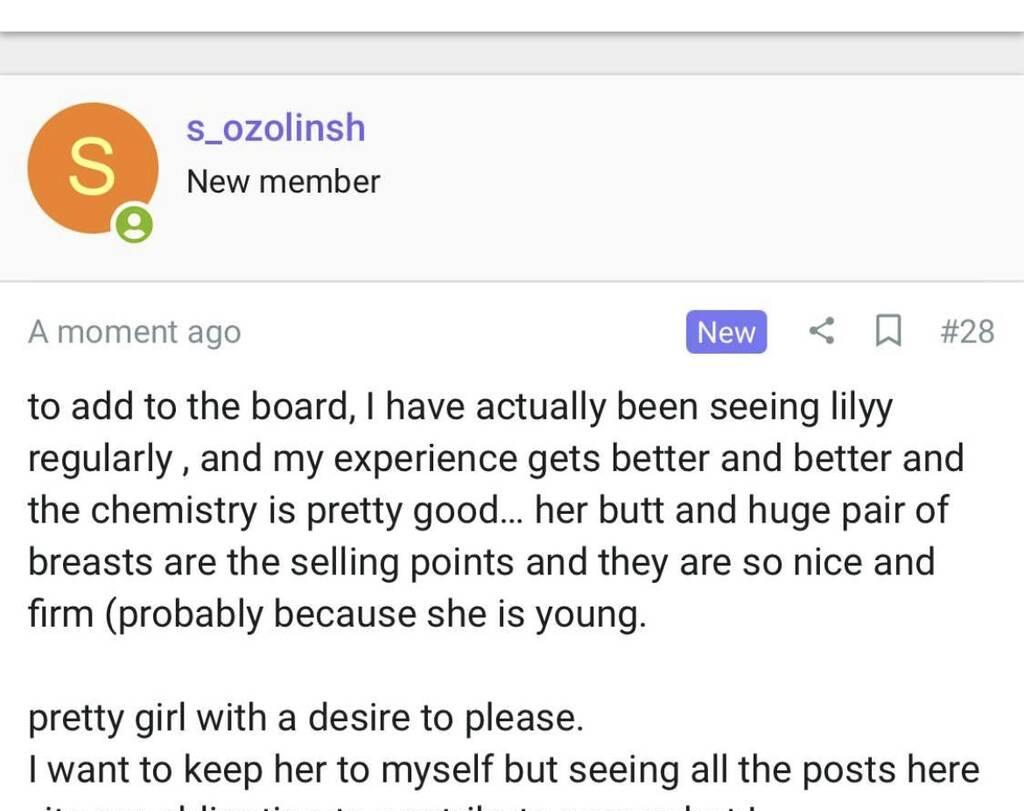Click the #28 post number link

967,331
